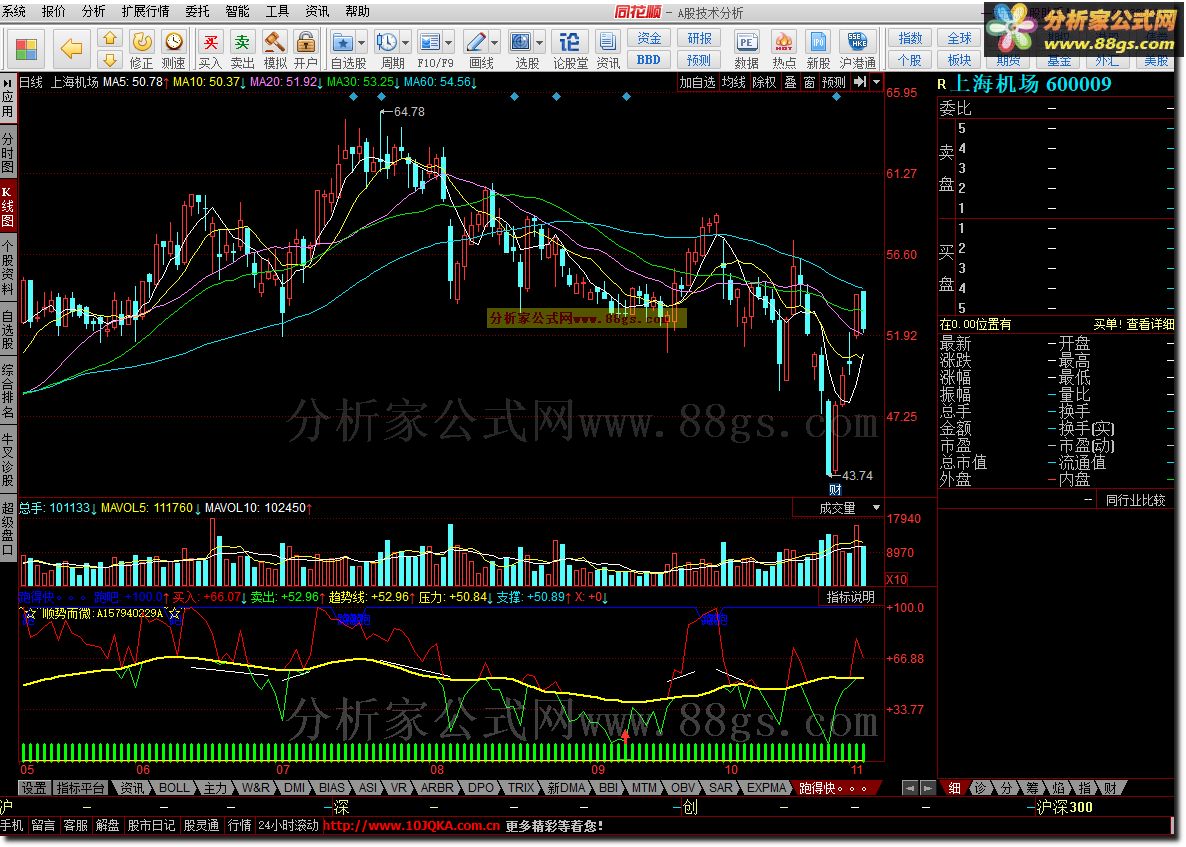Open the 智能 menu
The width and height of the screenshot is (1186, 847).
[x=238, y=11]
